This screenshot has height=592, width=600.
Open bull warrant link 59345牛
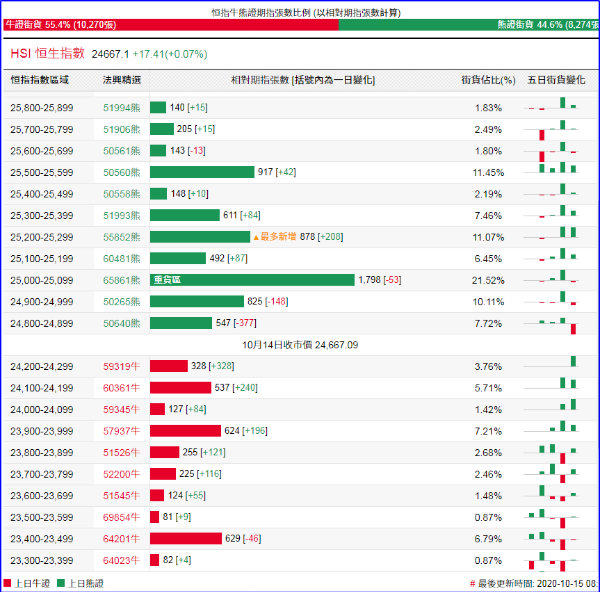(x=121, y=409)
